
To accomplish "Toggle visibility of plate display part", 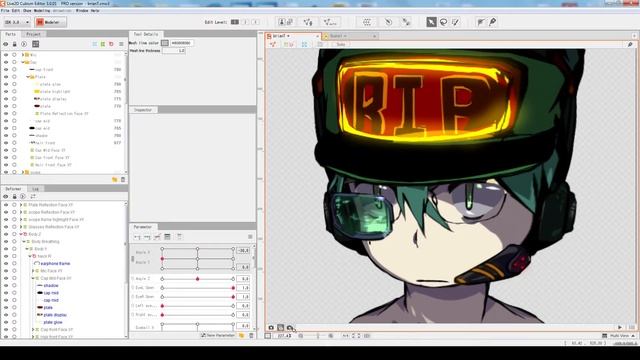I will 6,99.
